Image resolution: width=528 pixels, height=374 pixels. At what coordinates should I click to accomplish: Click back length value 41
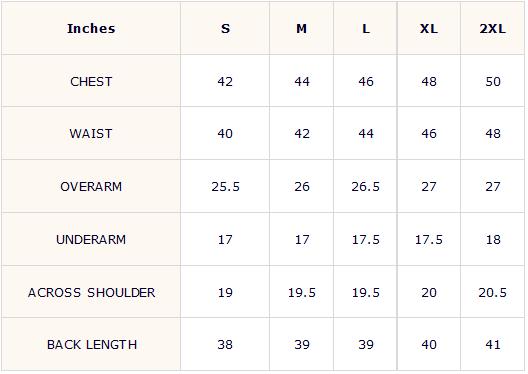(x=493, y=344)
